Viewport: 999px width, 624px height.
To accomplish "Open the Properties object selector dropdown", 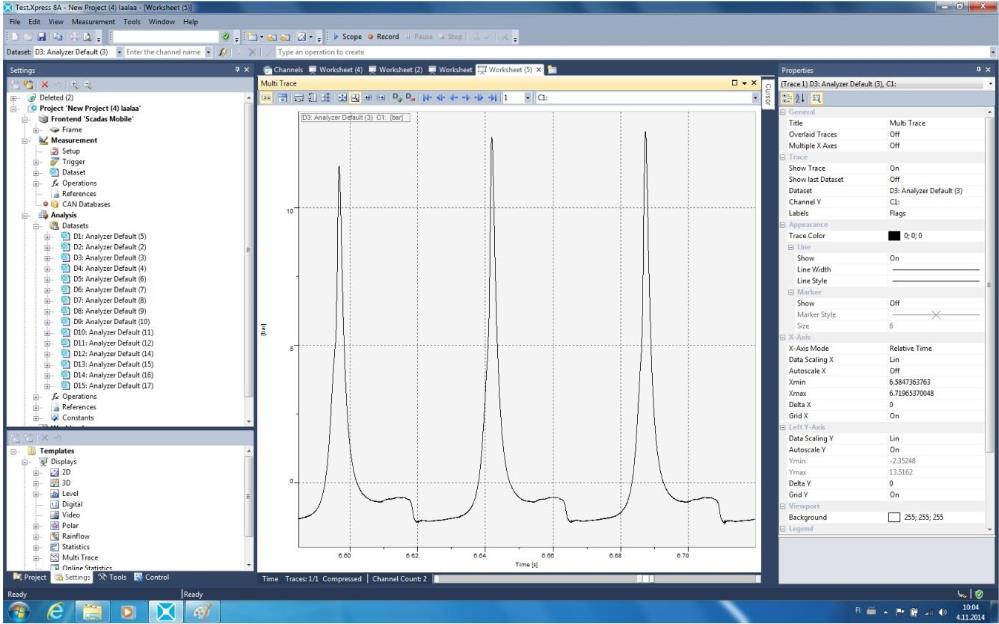I will tap(990, 84).
